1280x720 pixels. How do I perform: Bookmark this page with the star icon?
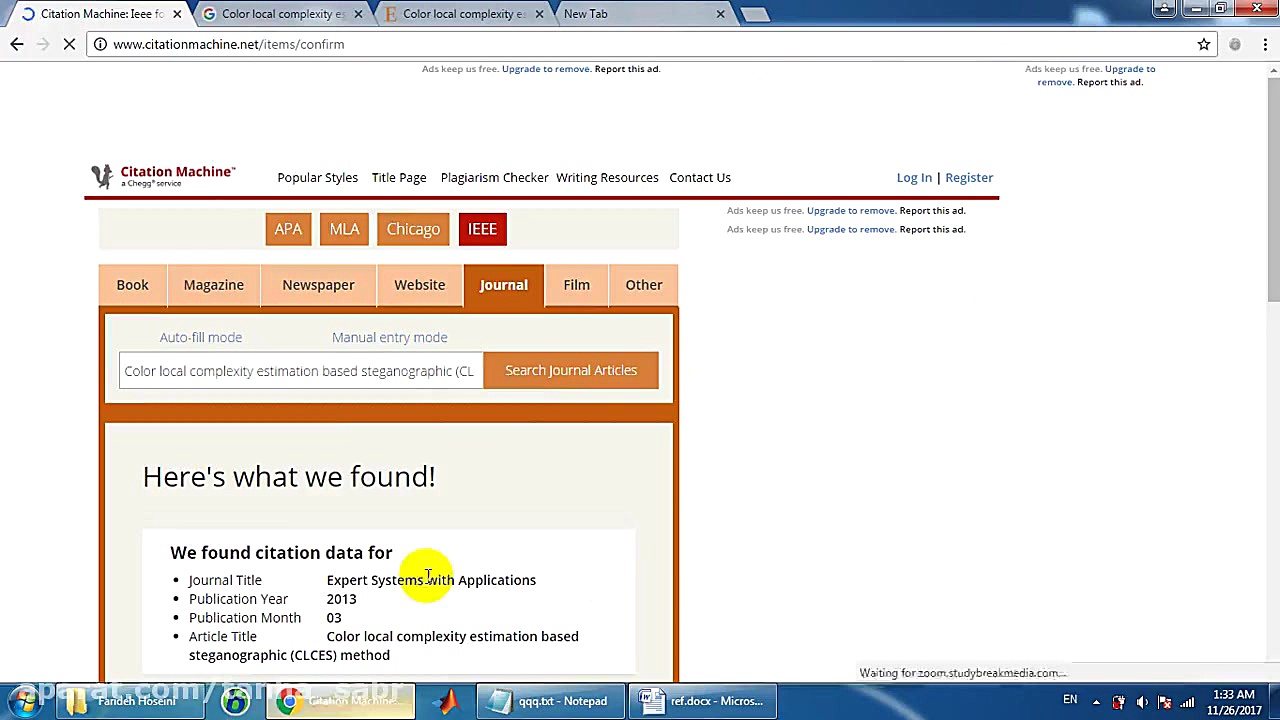1204,44
